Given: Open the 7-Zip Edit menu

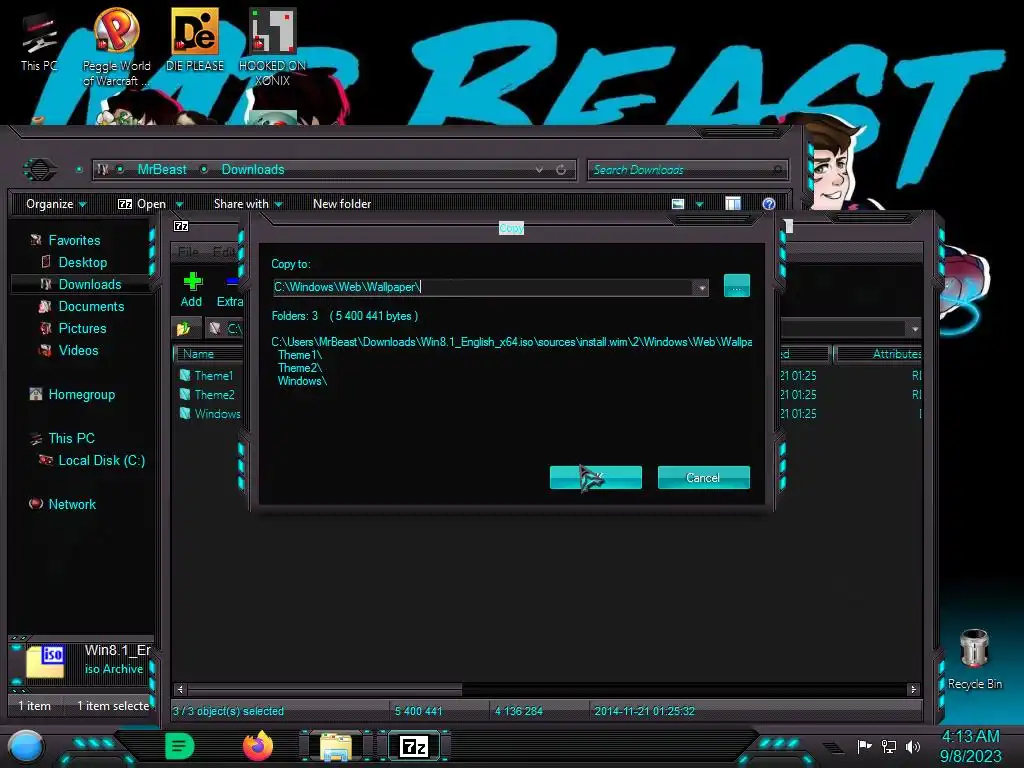Looking at the screenshot, I should point(224,251).
